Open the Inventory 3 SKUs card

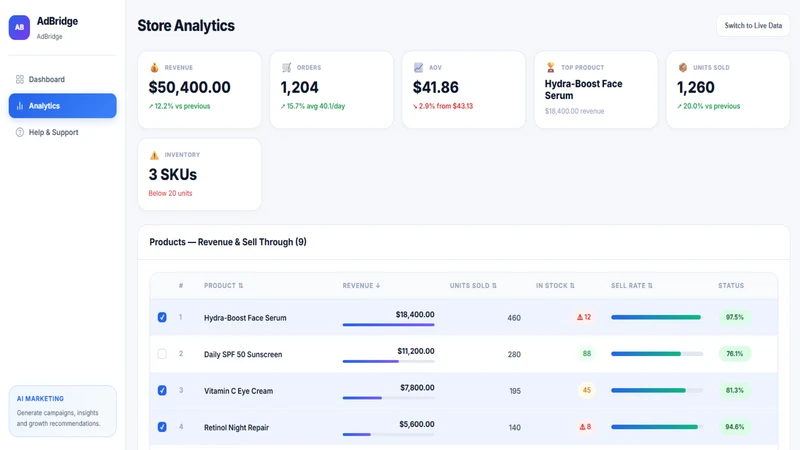[199, 174]
